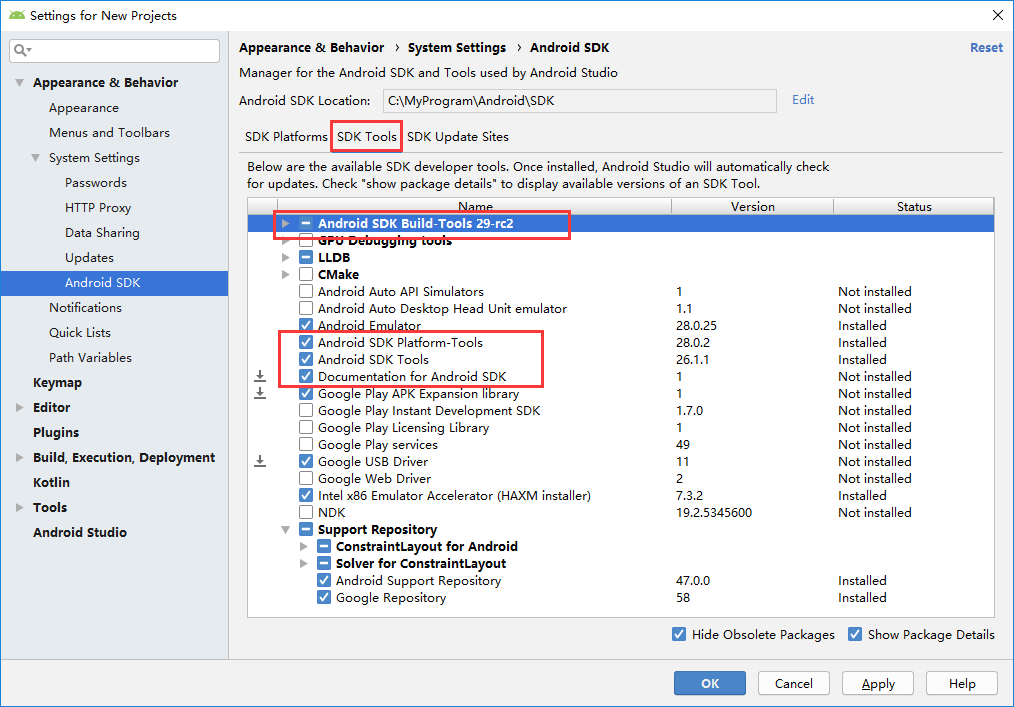Click download icon beside Google USB Driver
This screenshot has height=707, width=1014.
260,461
